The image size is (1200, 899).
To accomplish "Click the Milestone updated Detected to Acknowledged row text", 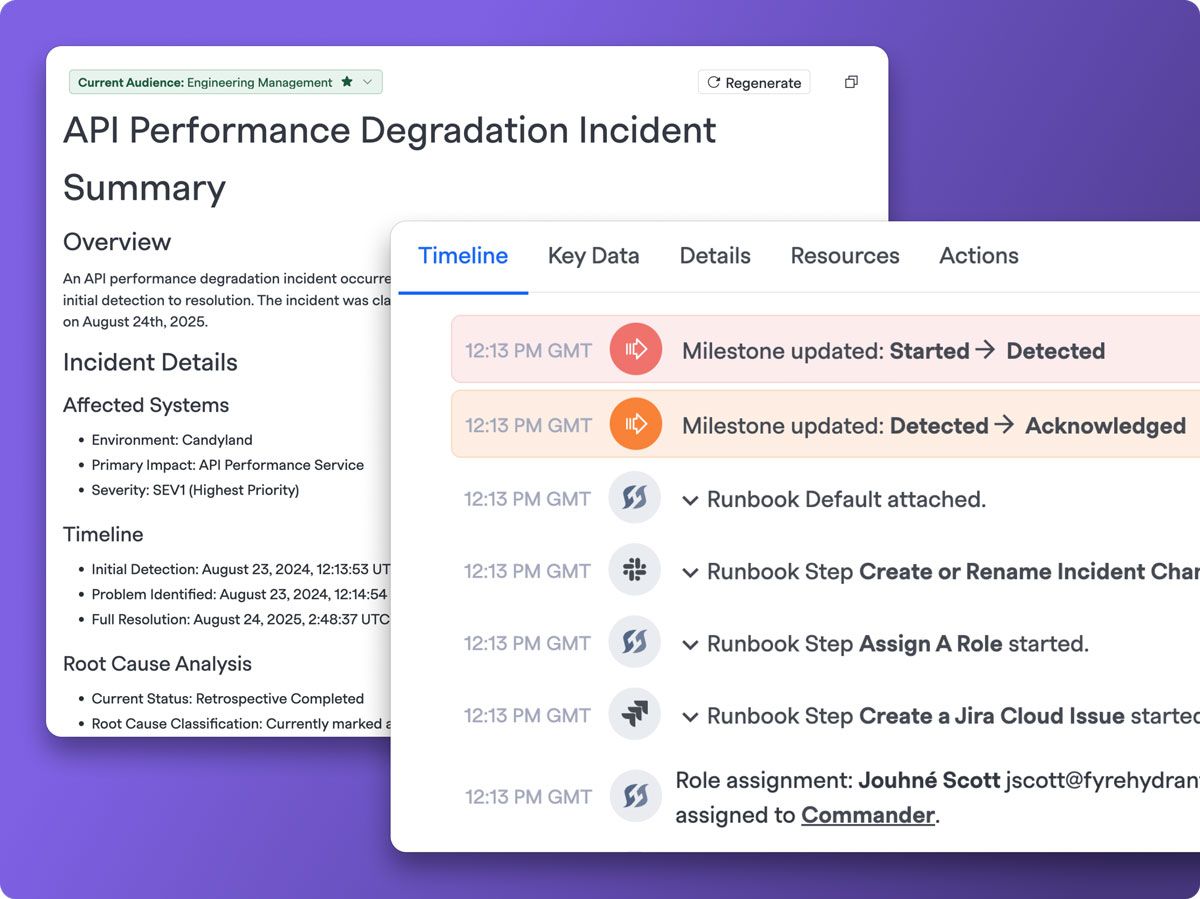I will (x=934, y=426).
